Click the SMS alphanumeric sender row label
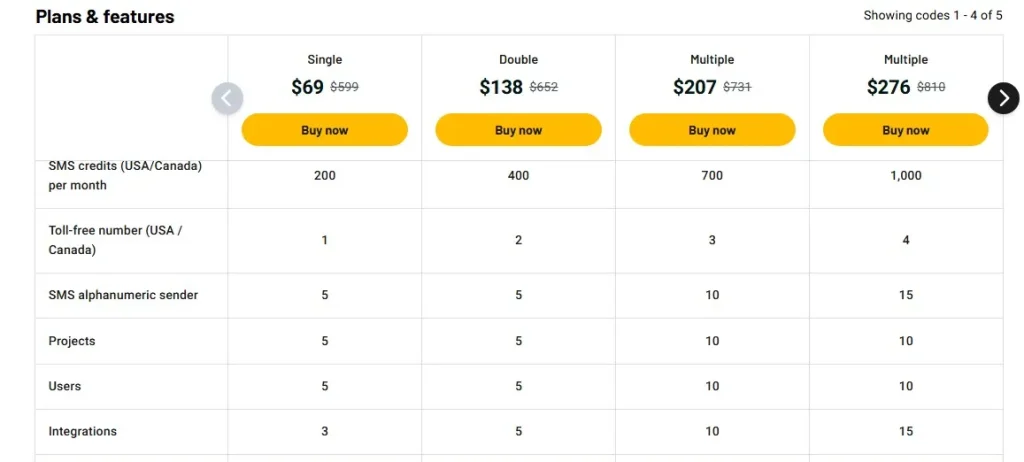 coord(123,295)
